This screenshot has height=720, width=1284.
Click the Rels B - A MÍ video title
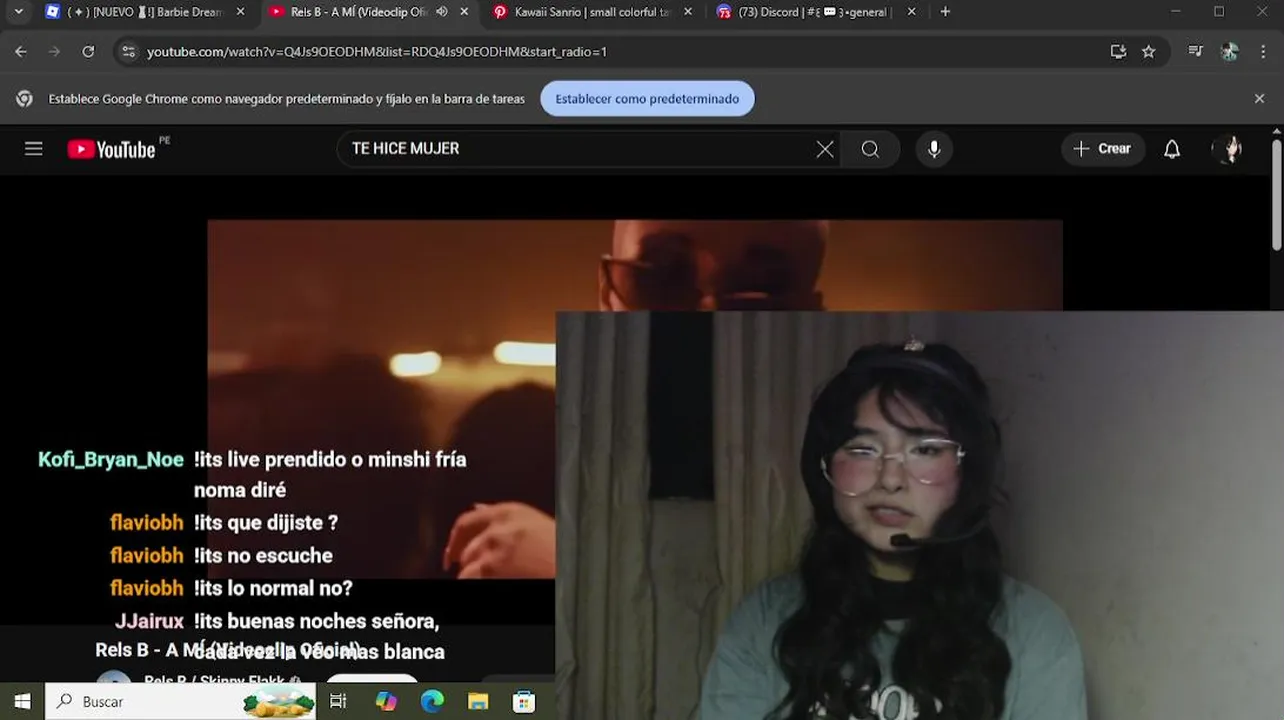[x=227, y=650]
